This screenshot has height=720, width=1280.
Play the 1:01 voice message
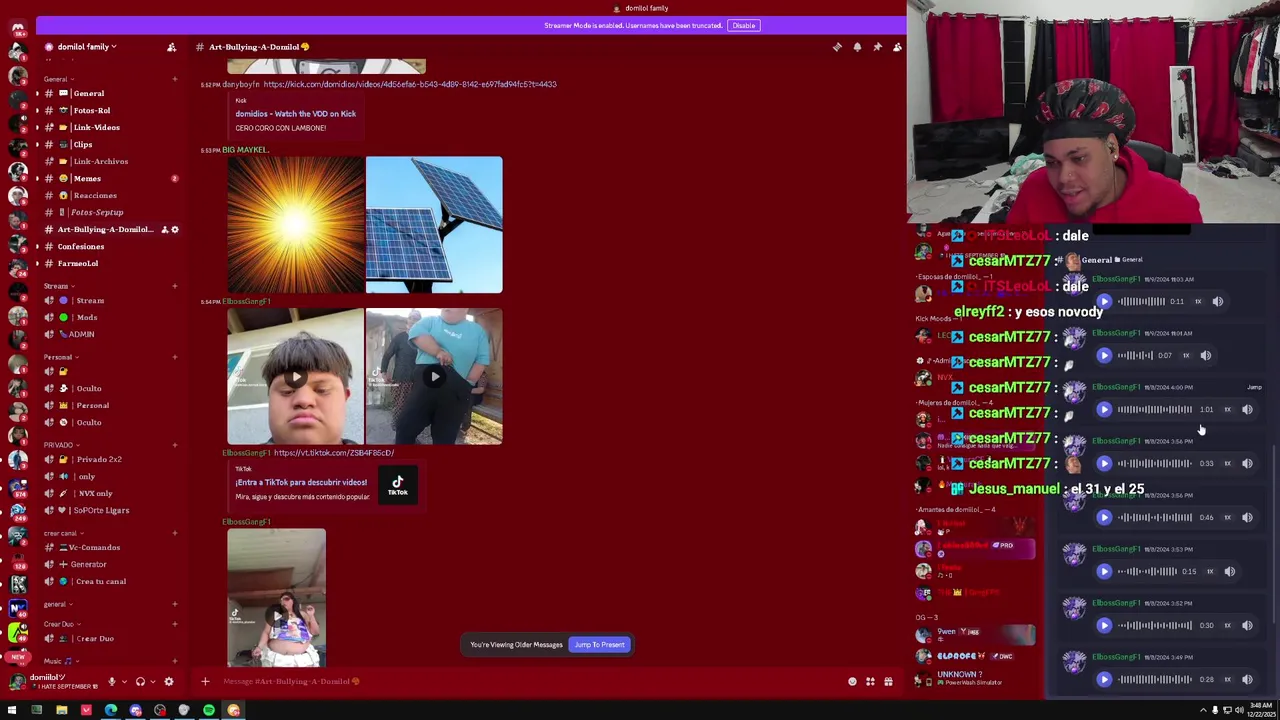(x=1104, y=409)
